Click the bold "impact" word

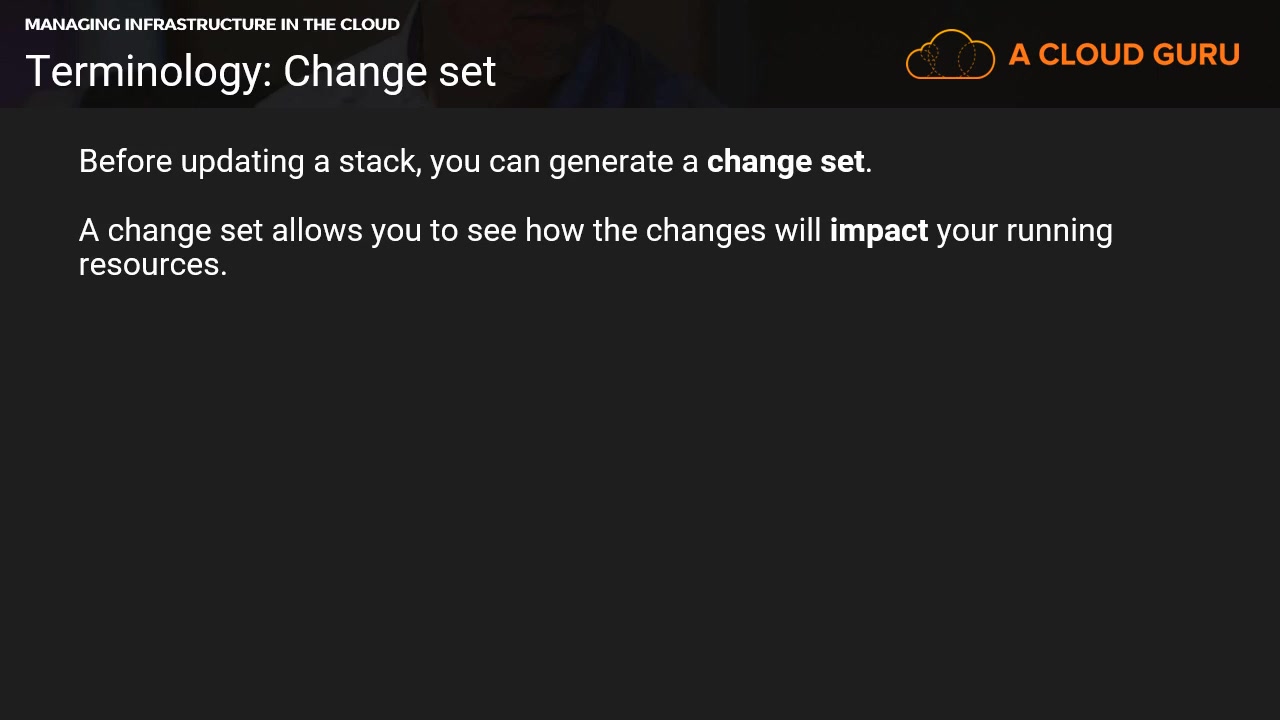[878, 231]
